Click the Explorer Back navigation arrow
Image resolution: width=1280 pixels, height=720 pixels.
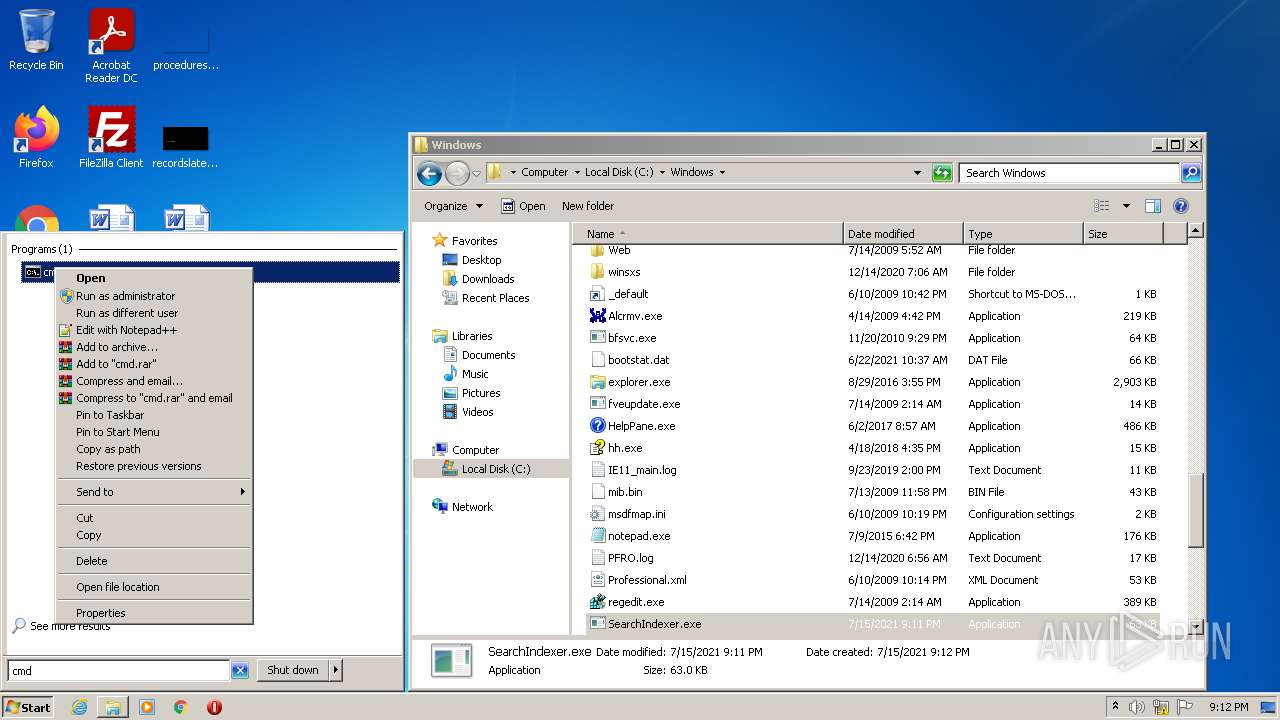429,173
